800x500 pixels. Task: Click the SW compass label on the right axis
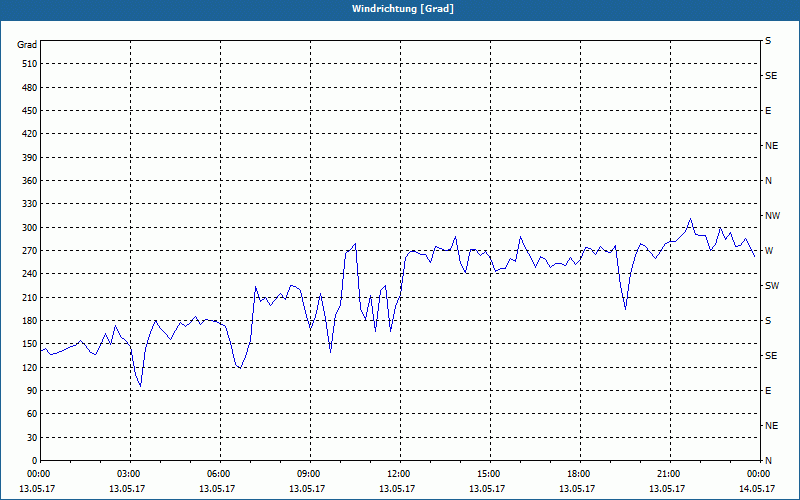[x=772, y=286]
